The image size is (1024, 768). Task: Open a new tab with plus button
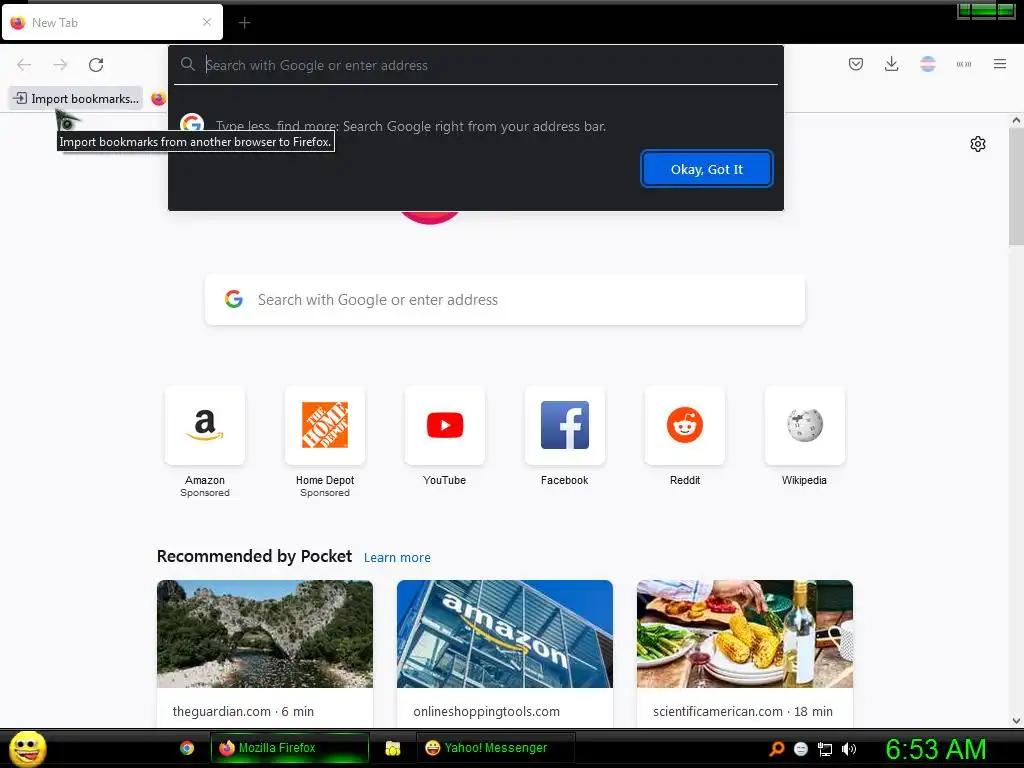click(x=244, y=23)
